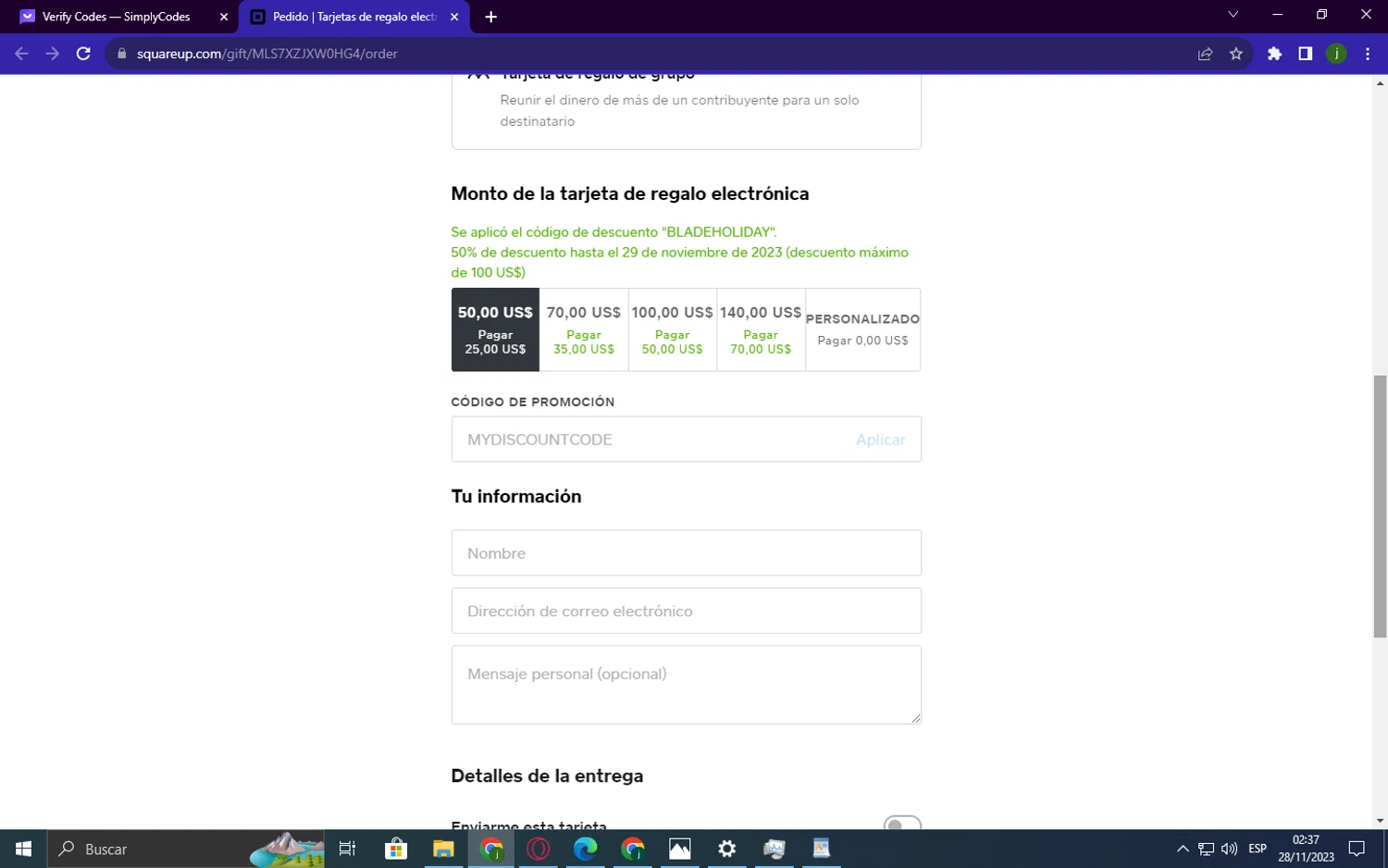The width and height of the screenshot is (1388, 868).
Task: Click the Aplicar promo code button
Action: pyautogui.click(x=880, y=440)
